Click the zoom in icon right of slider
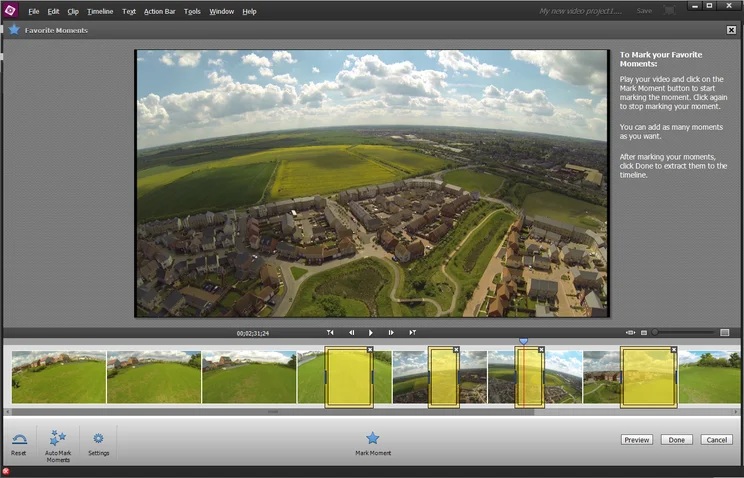Image resolution: width=744 pixels, height=478 pixels. pos(725,333)
